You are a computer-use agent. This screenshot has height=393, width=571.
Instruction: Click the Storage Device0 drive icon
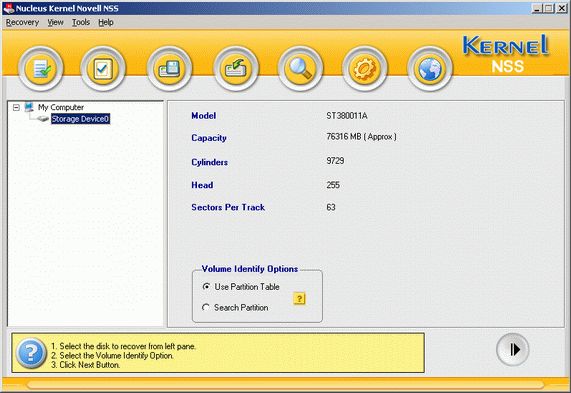point(43,119)
